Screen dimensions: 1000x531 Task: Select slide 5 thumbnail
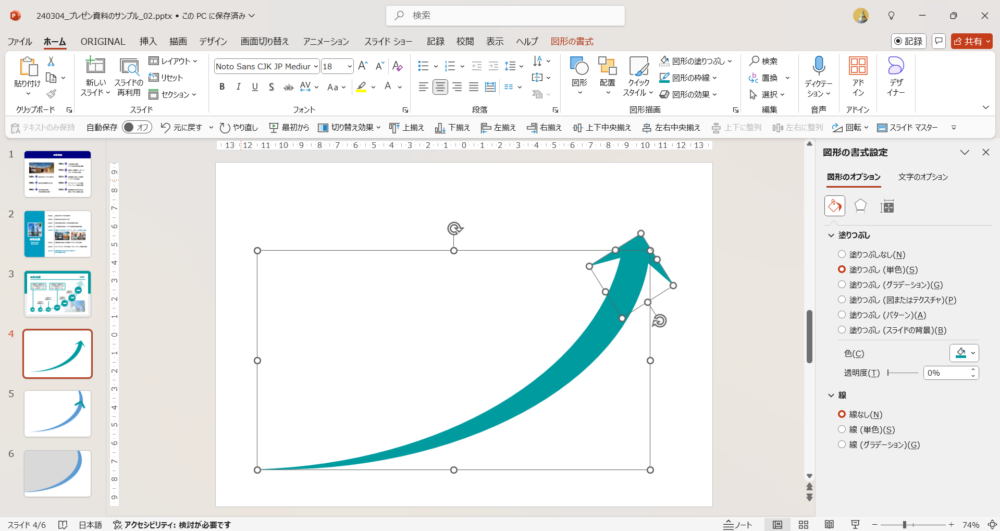(57, 413)
